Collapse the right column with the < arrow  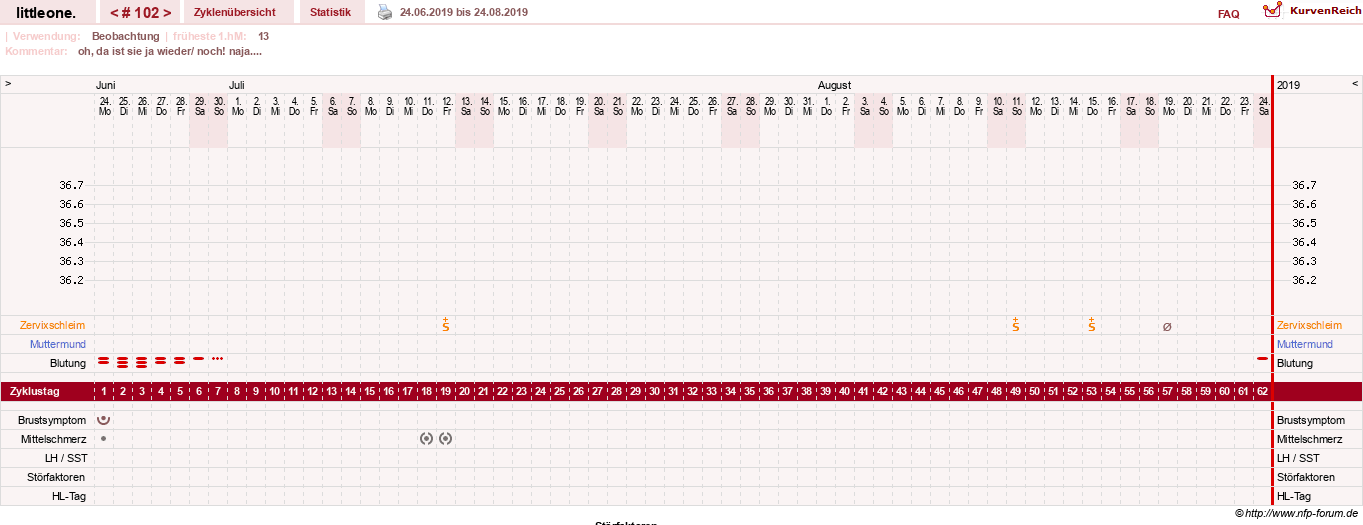pos(1355,84)
